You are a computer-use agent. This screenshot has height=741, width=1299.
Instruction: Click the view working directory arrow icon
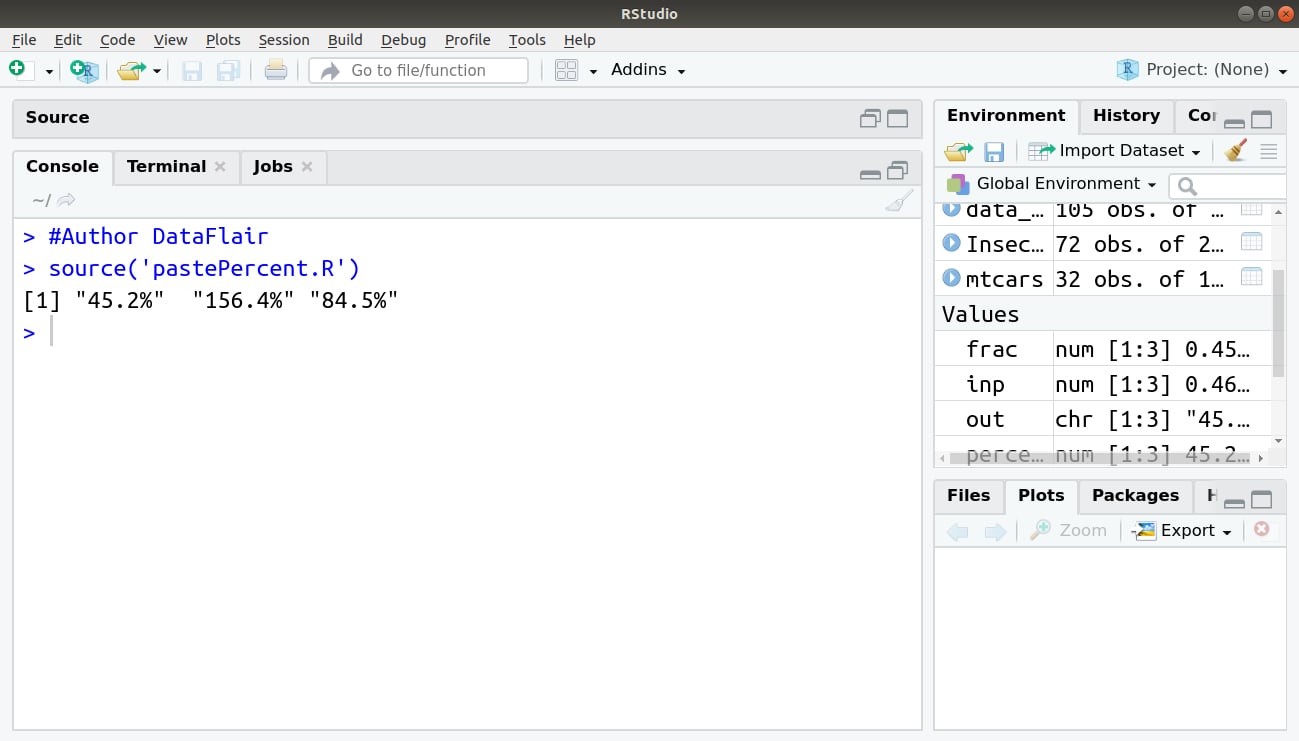[x=67, y=200]
